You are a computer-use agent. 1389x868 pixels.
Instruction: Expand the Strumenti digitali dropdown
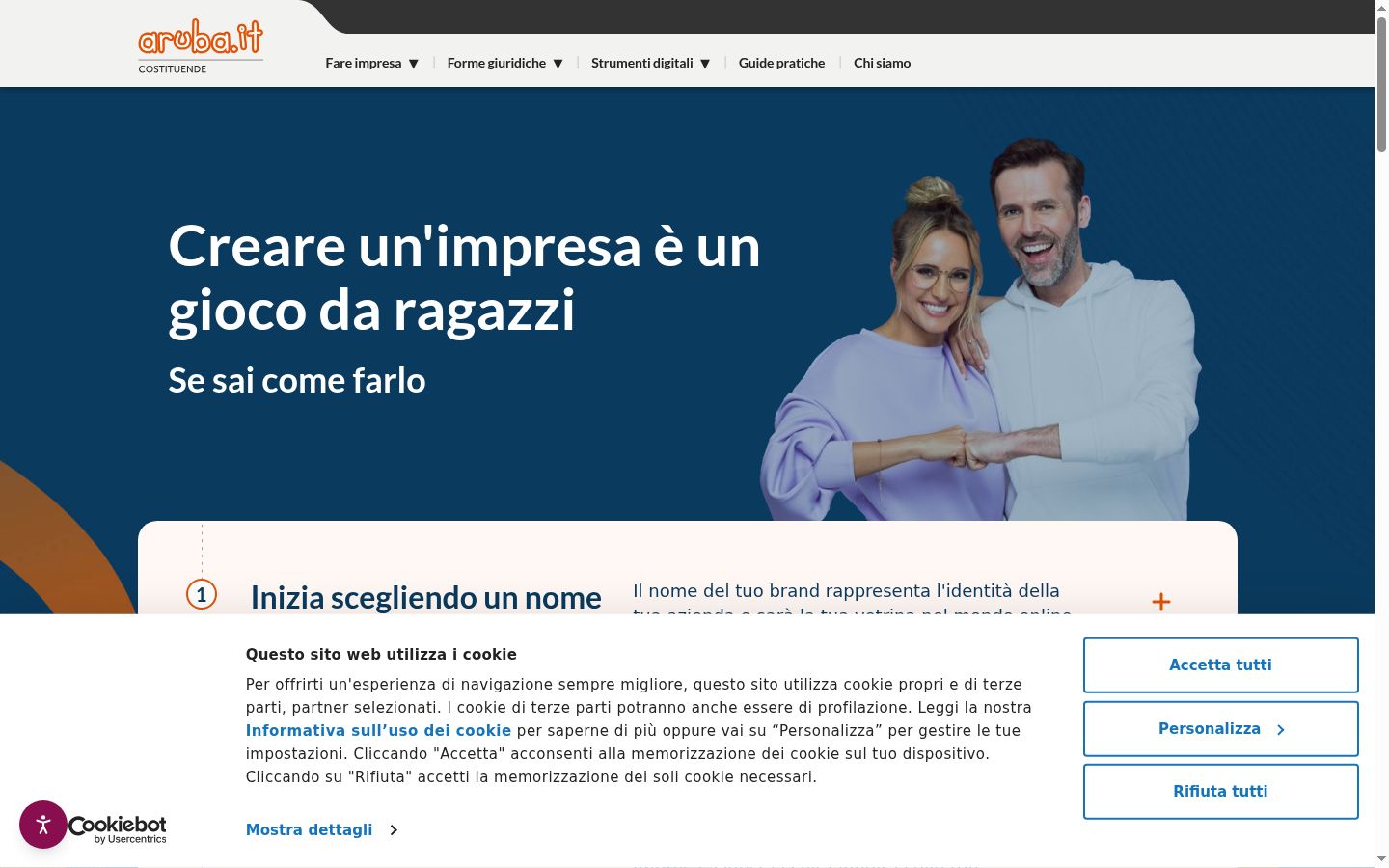pyautogui.click(x=650, y=63)
